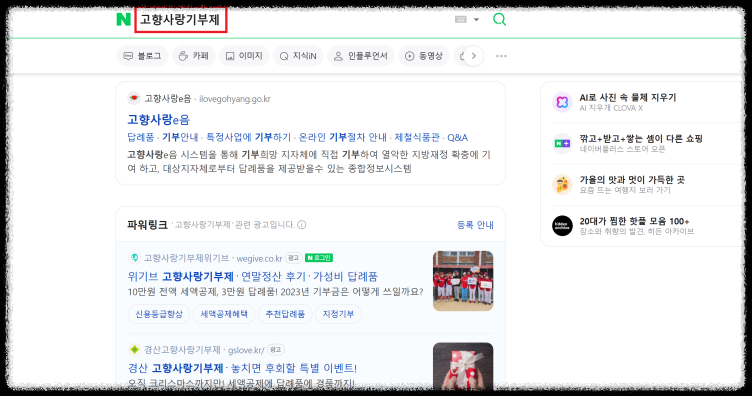Image resolution: width=752 pixels, height=396 pixels.
Task: Switch to the 카페 tab
Action: (x=194, y=56)
